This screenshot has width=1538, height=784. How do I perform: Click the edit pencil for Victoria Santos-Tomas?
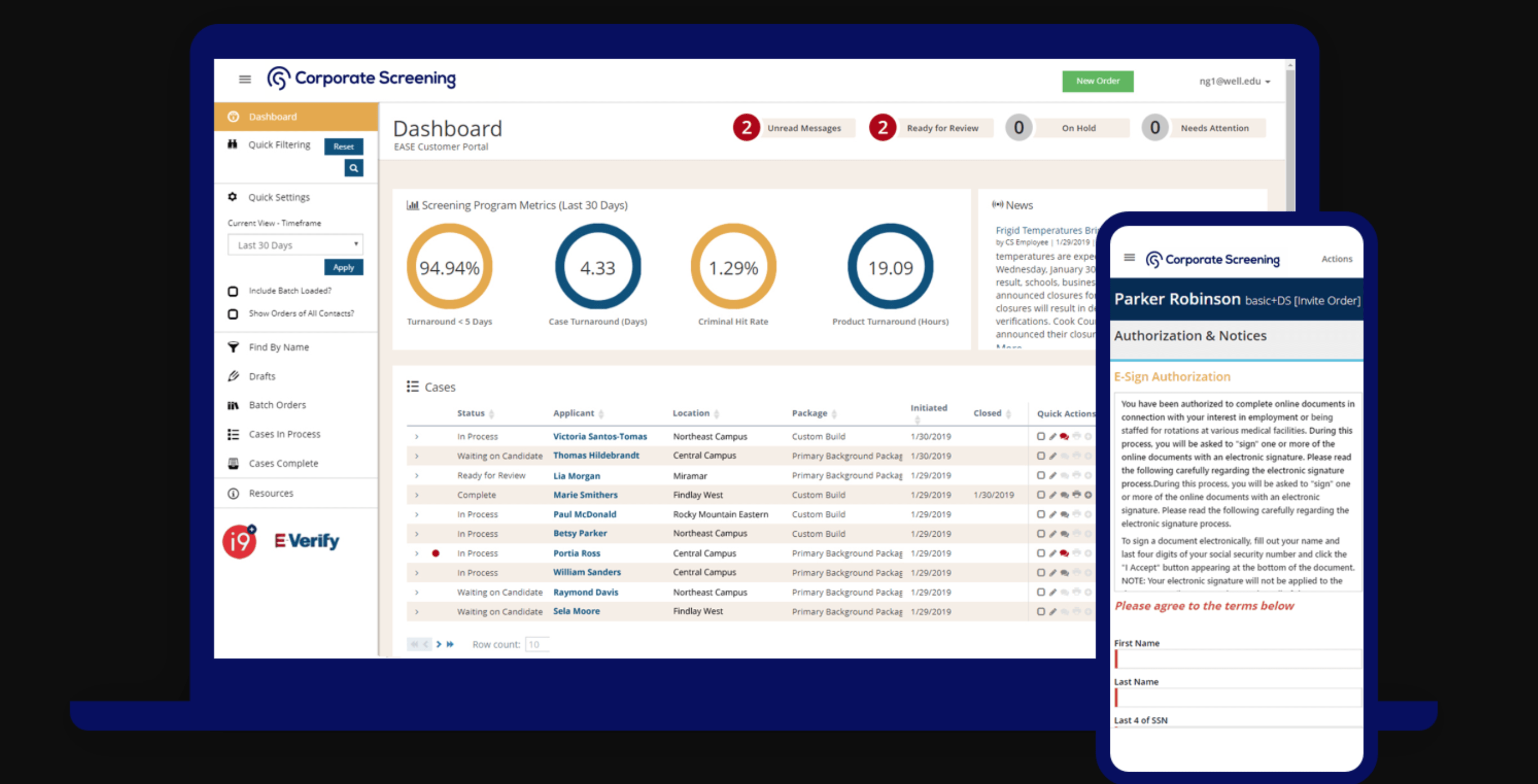[1052, 436]
